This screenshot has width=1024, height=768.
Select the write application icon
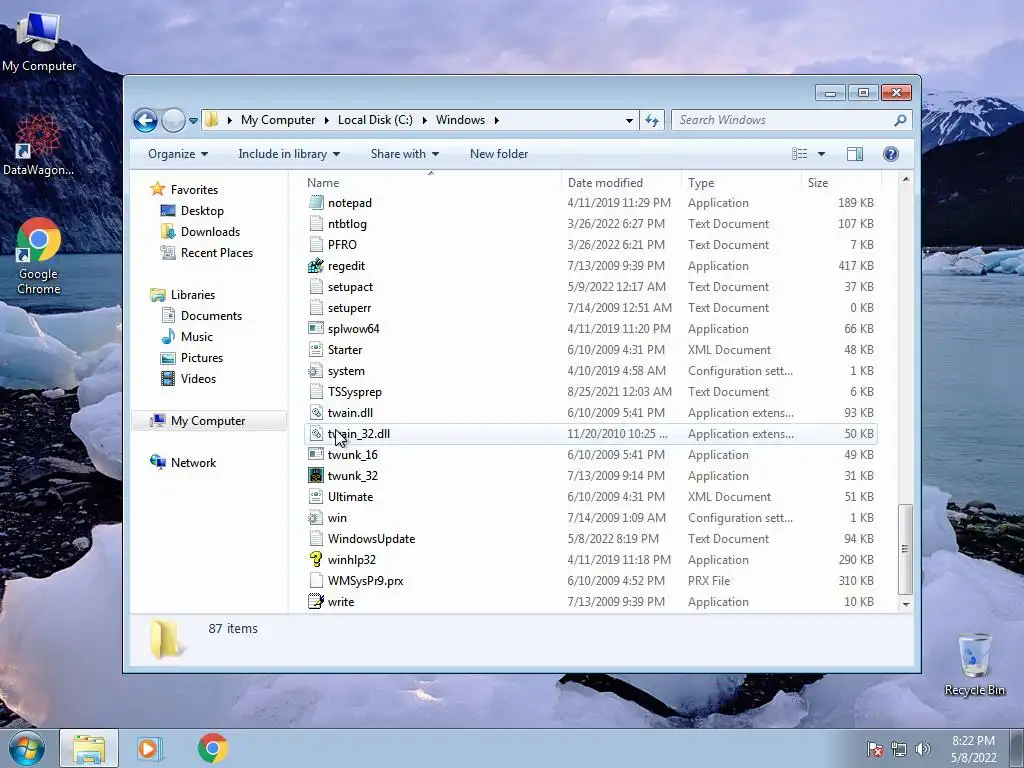[x=316, y=601]
